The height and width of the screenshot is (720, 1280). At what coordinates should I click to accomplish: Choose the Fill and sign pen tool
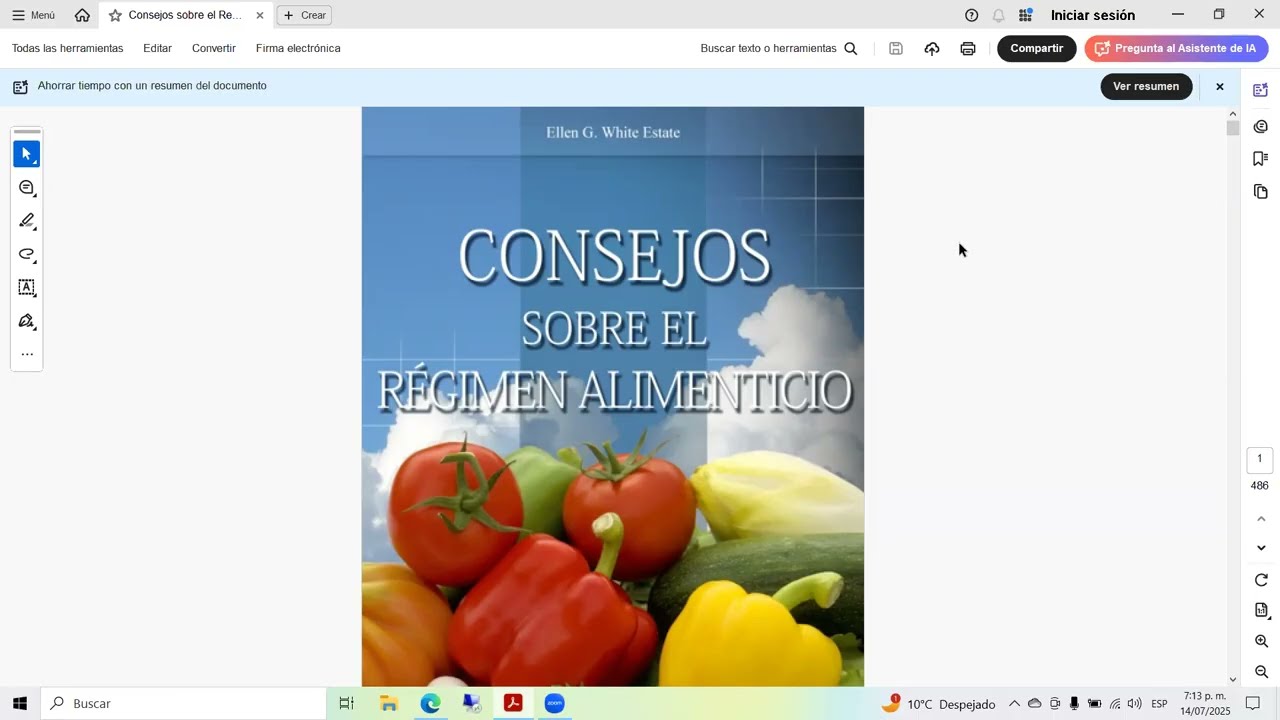click(x=27, y=321)
